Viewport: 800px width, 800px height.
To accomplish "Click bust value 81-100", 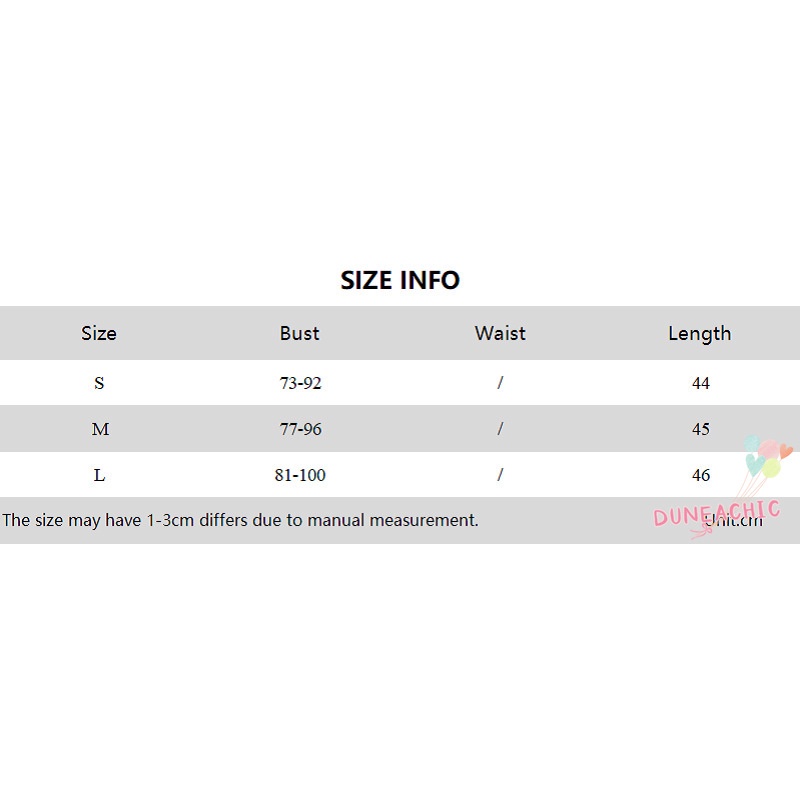I will click(301, 475).
